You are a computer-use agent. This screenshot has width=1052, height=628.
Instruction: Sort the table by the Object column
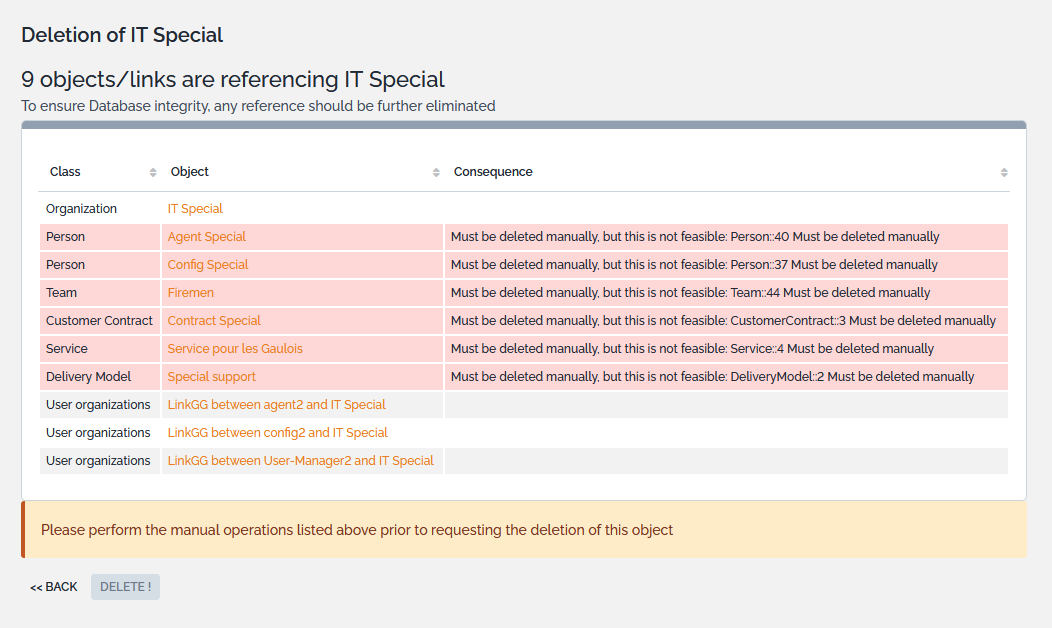[435, 171]
